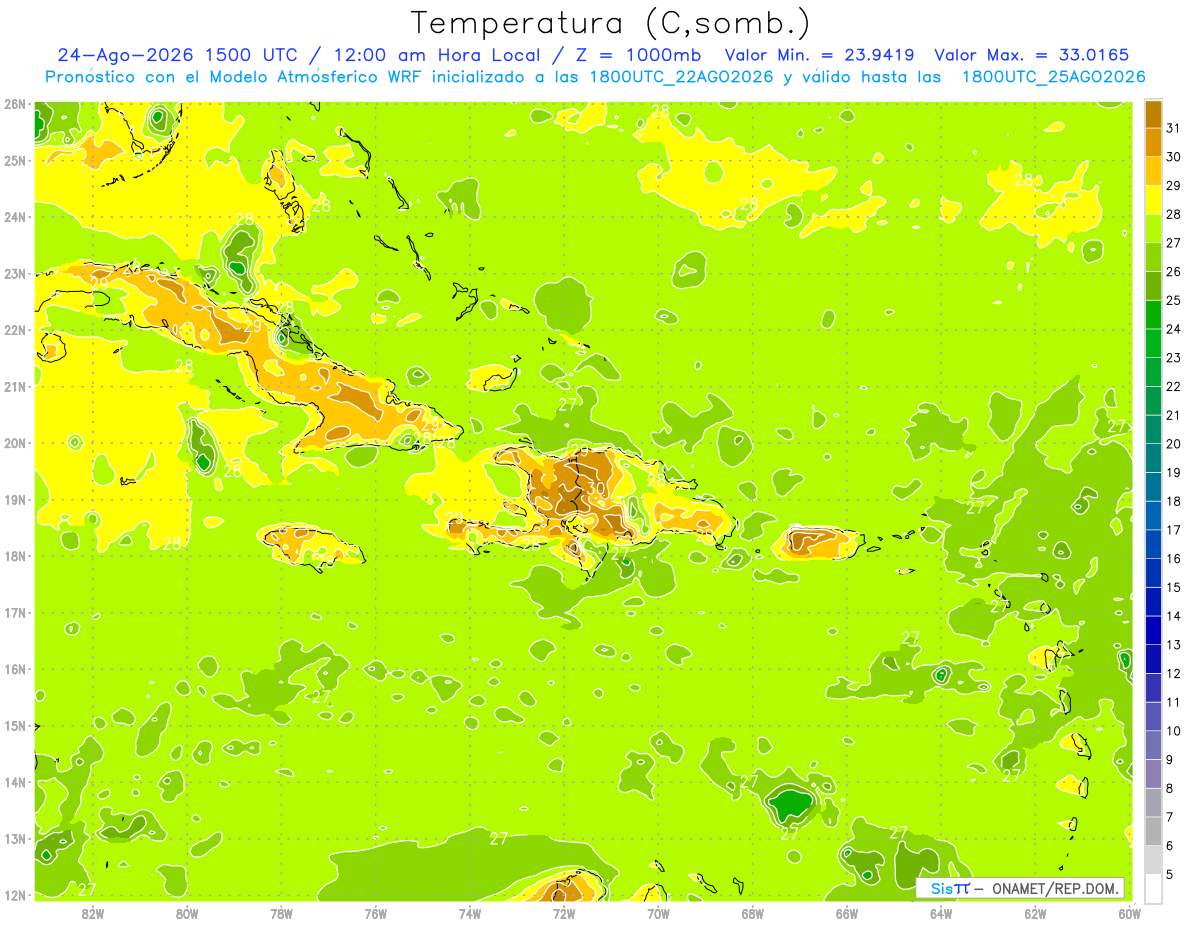
Task: Click the color scale number 15
Action: pos(1173,587)
